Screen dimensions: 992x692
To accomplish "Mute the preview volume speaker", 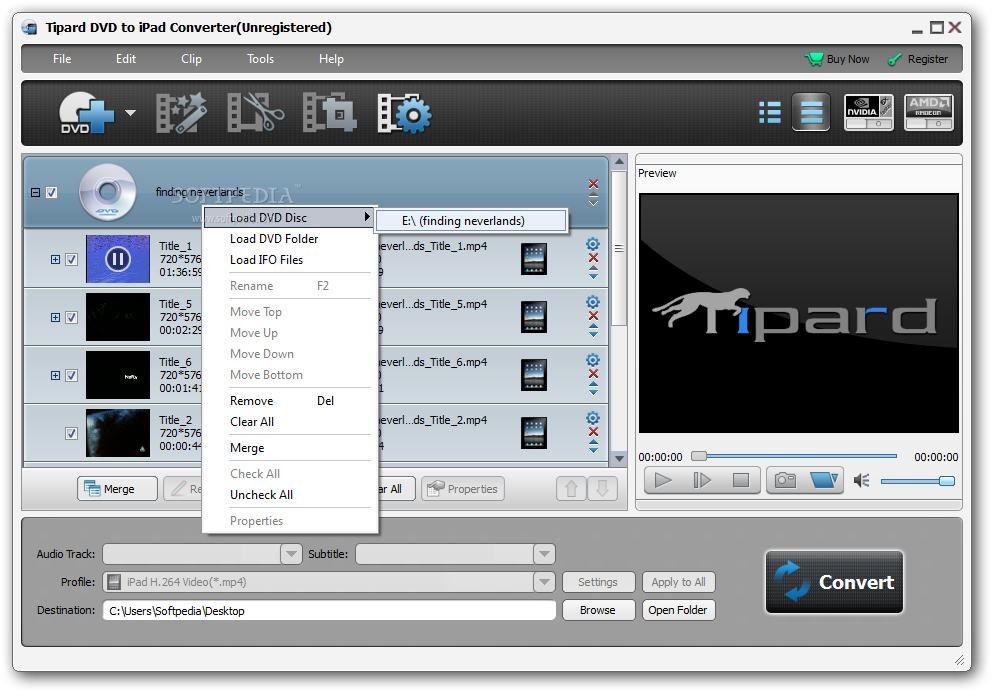I will [x=861, y=481].
